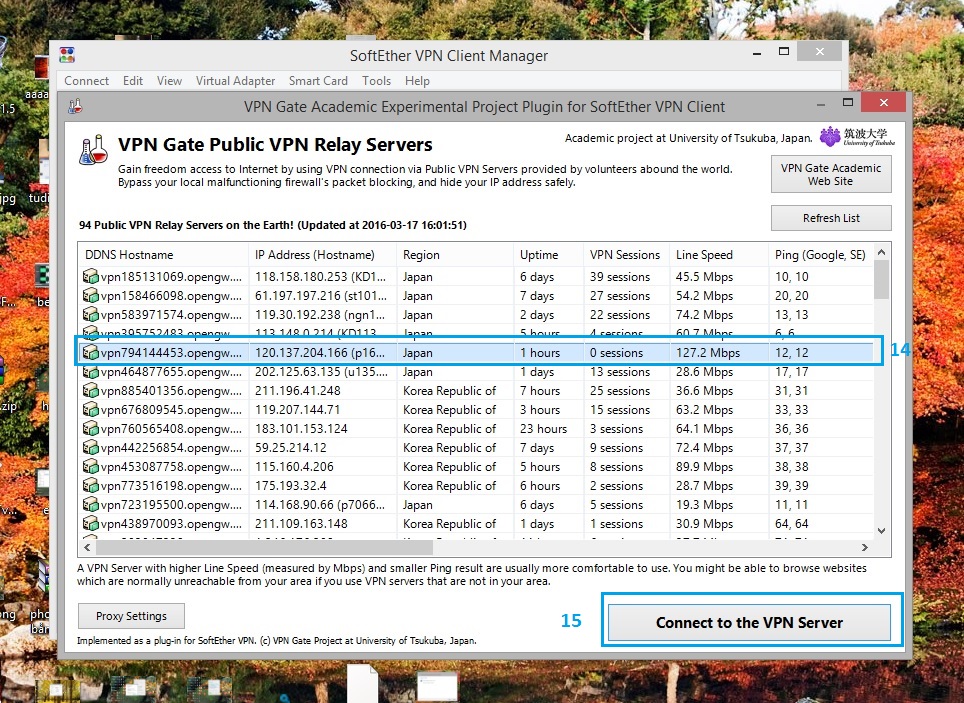Click the horizontal scrollbar thumb of server list
Viewport: 964px width, 703px height.
[264, 547]
